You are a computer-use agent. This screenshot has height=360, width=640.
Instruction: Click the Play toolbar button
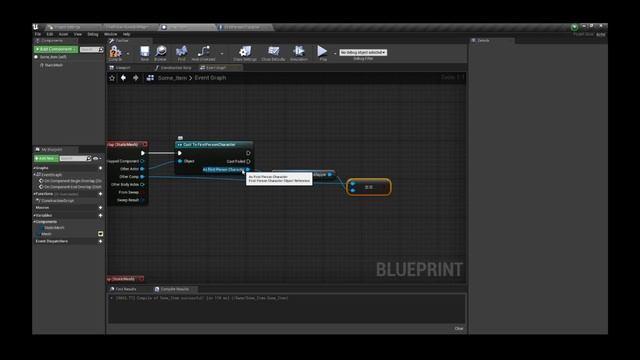click(x=322, y=52)
